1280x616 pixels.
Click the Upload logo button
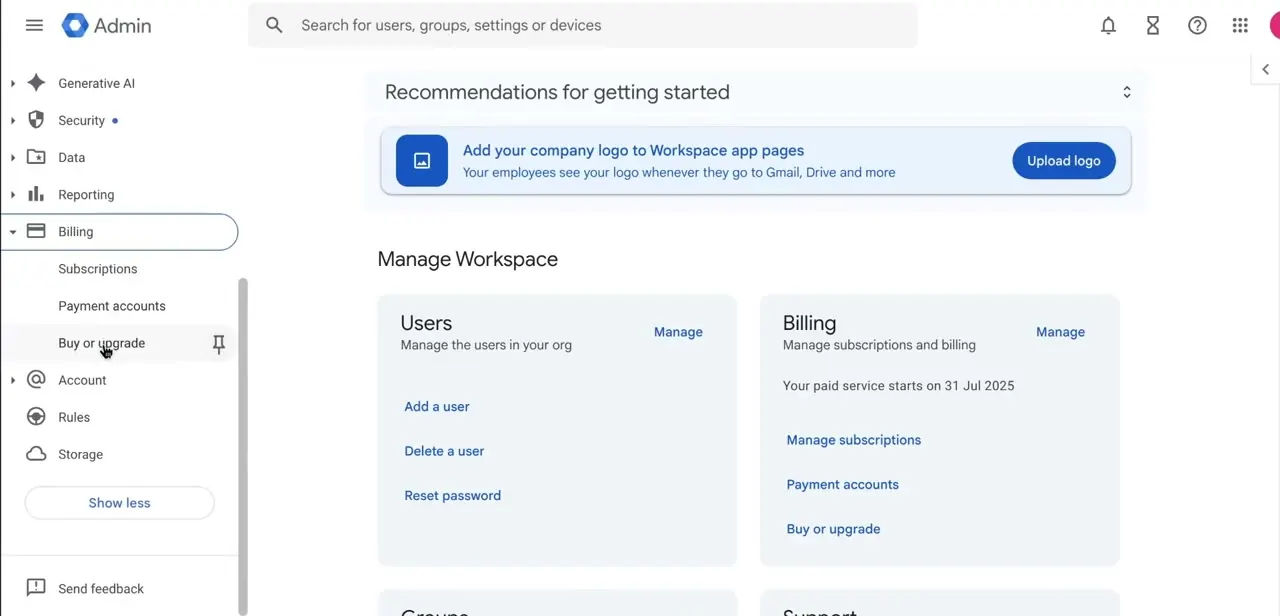click(1064, 161)
